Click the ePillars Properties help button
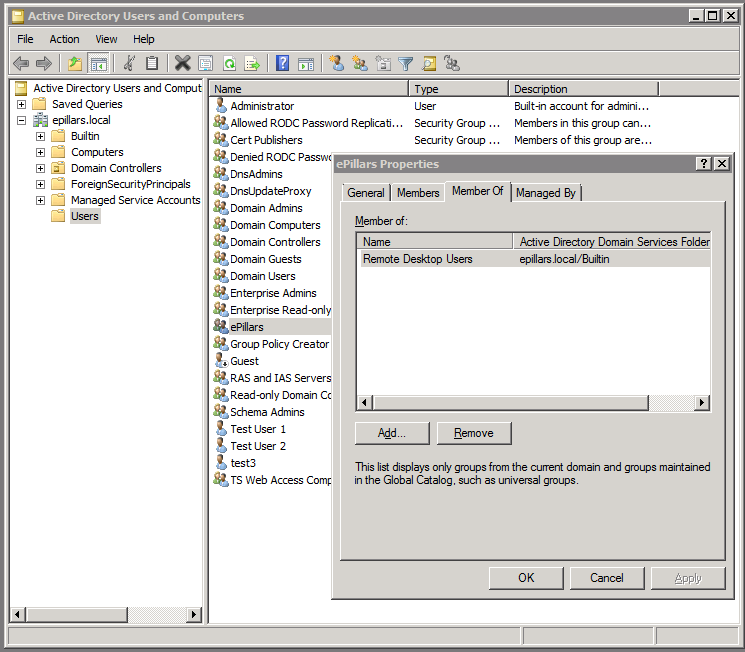Image resolution: width=745 pixels, height=652 pixels. click(704, 163)
